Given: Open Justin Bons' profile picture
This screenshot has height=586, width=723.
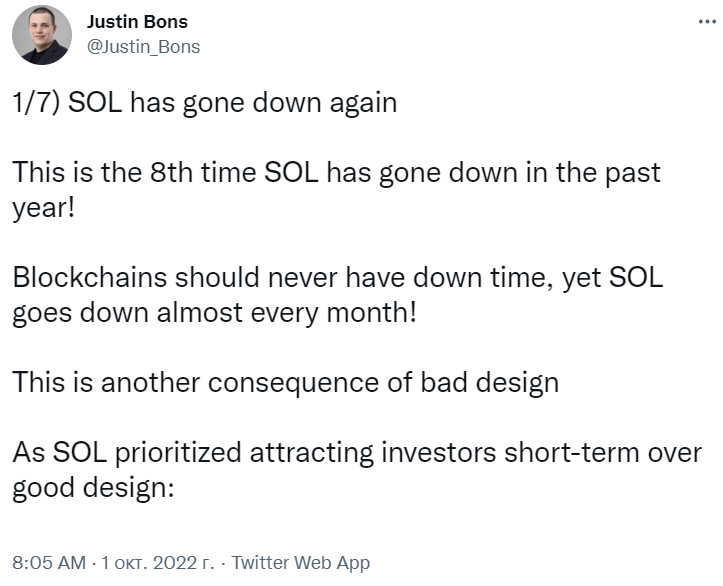Looking at the screenshot, I should (42, 35).
